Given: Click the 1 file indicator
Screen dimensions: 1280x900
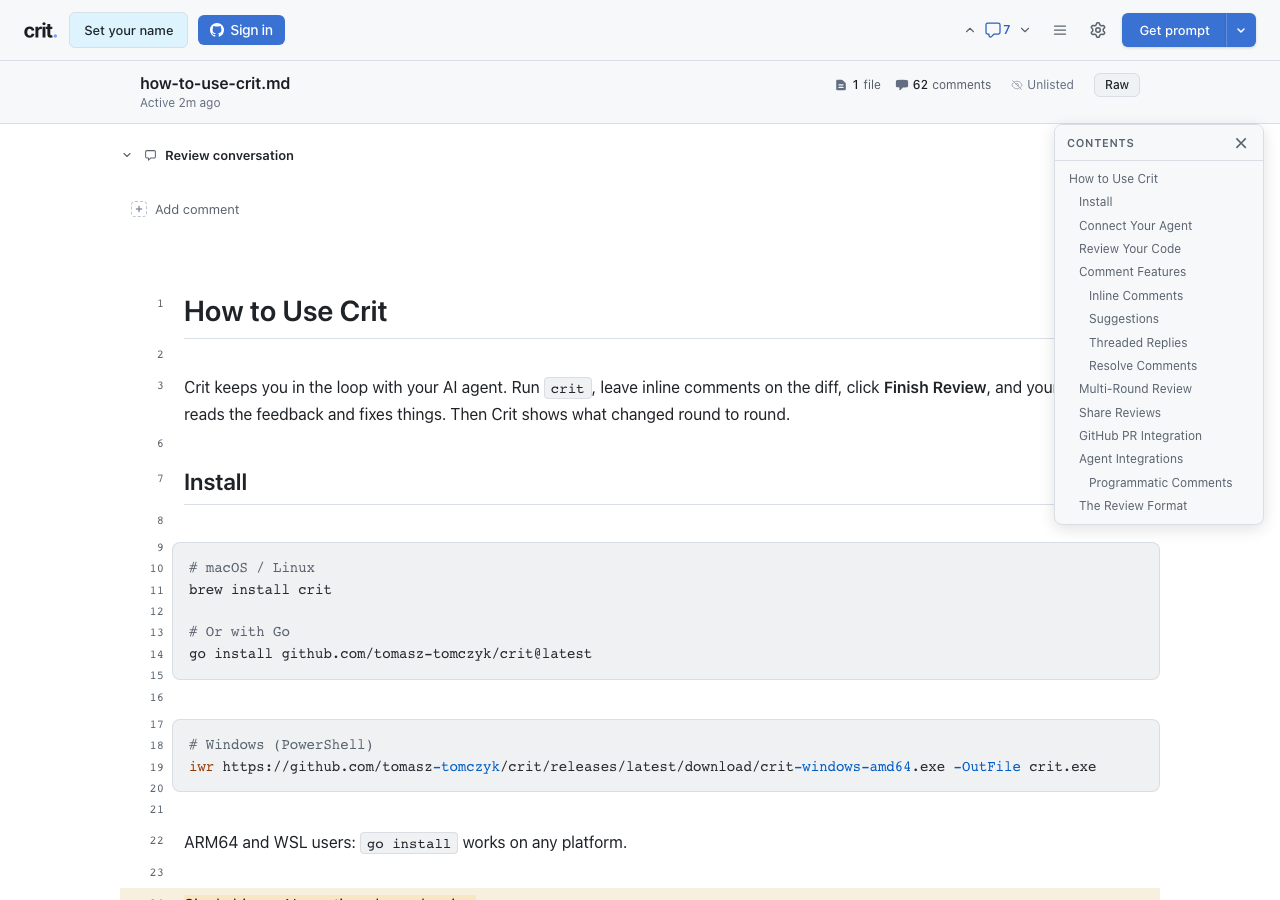Looking at the screenshot, I should tap(858, 85).
